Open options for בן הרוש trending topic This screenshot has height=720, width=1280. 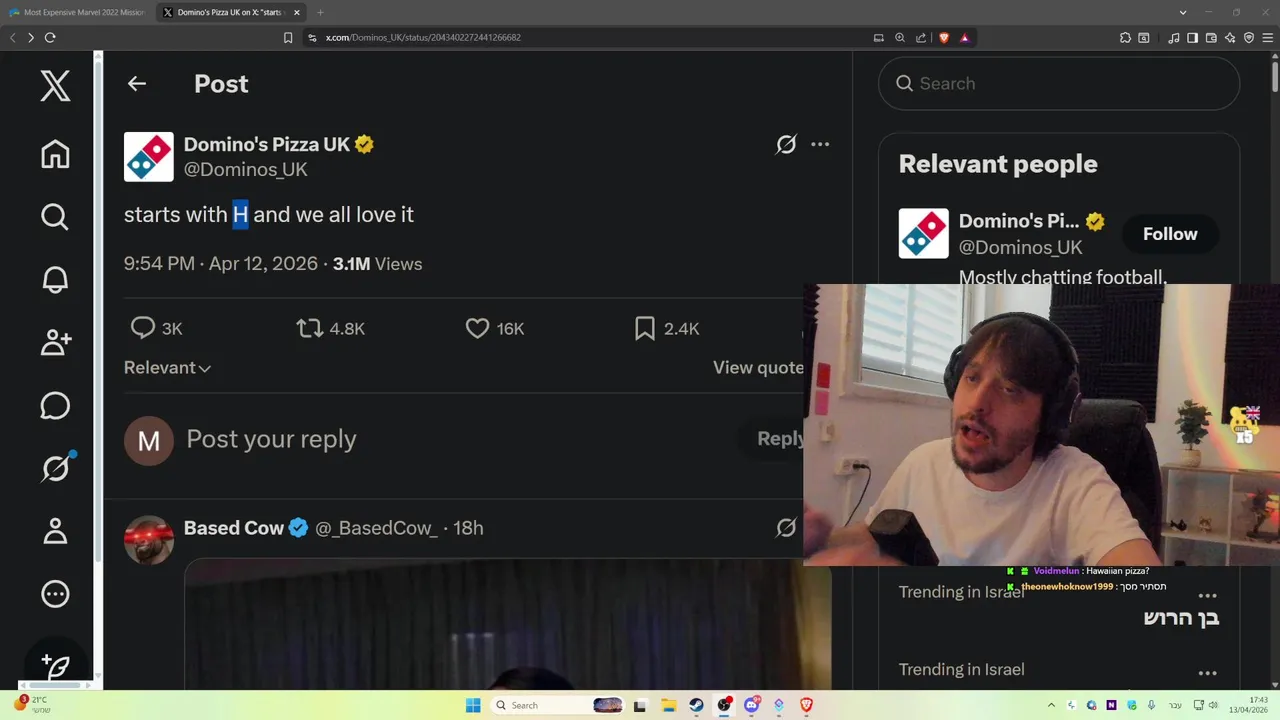coord(1208,596)
